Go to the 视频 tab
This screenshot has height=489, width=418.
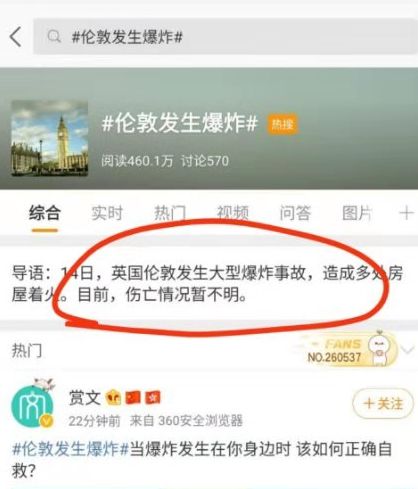click(233, 213)
